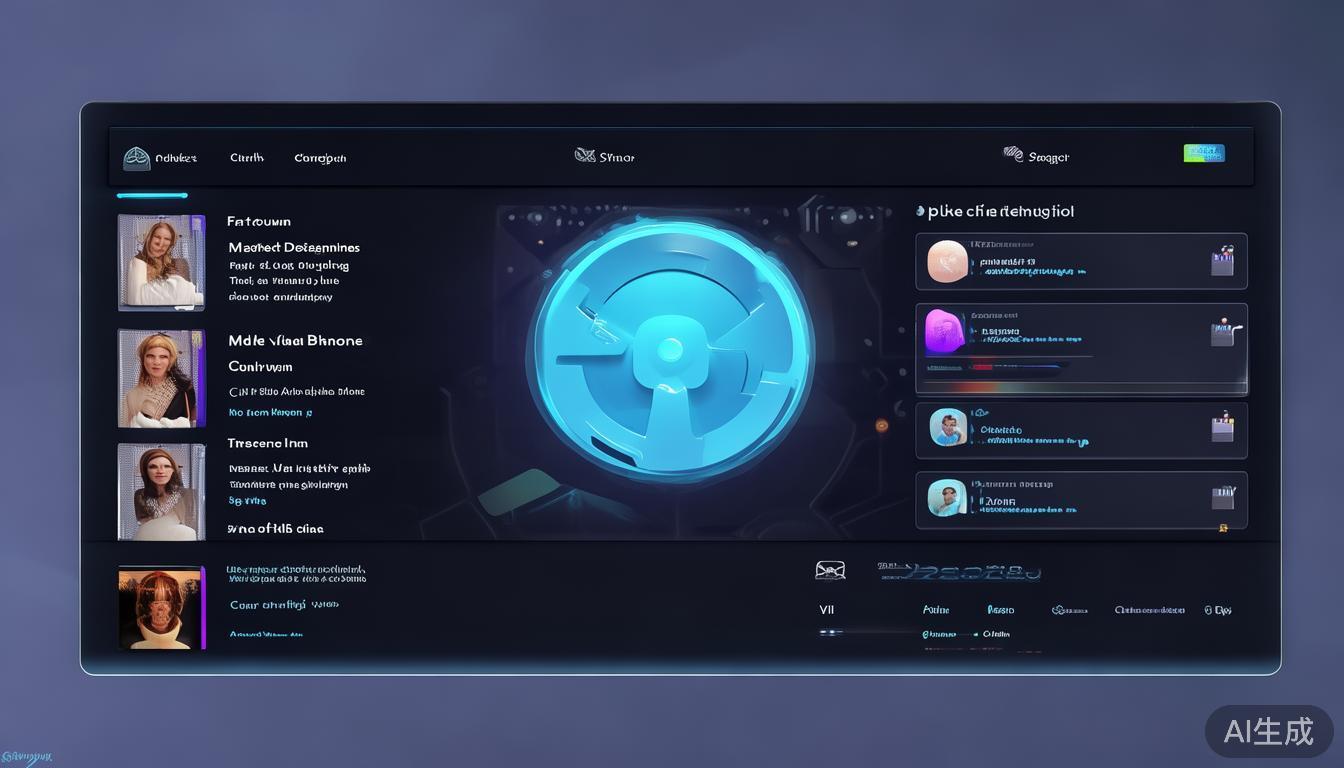Viewport: 1344px width, 768px height.
Task: Click the toolbox icon on the third list card
Action: pyautogui.click(x=1222, y=428)
